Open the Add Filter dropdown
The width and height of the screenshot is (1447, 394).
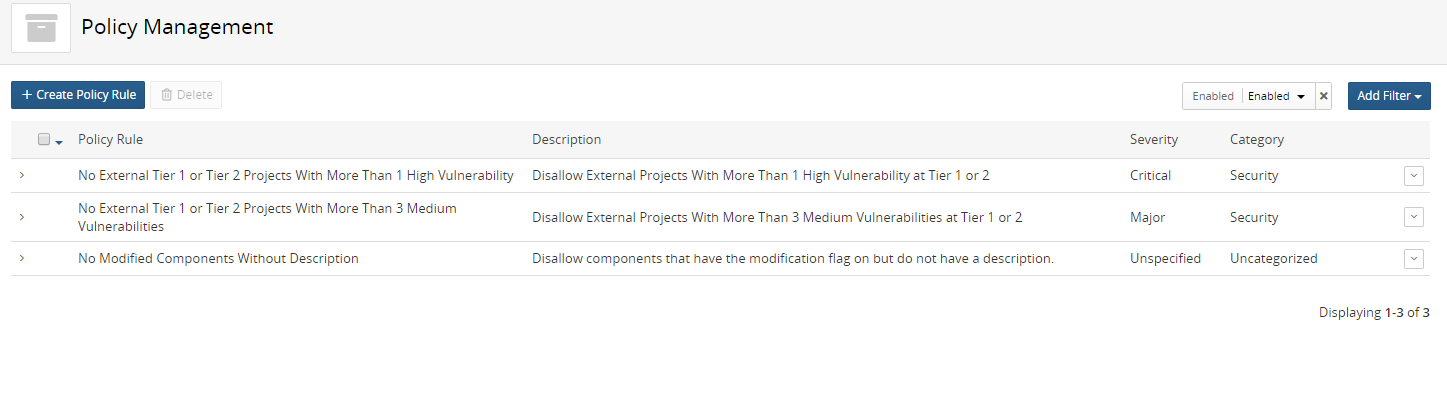pos(1389,96)
